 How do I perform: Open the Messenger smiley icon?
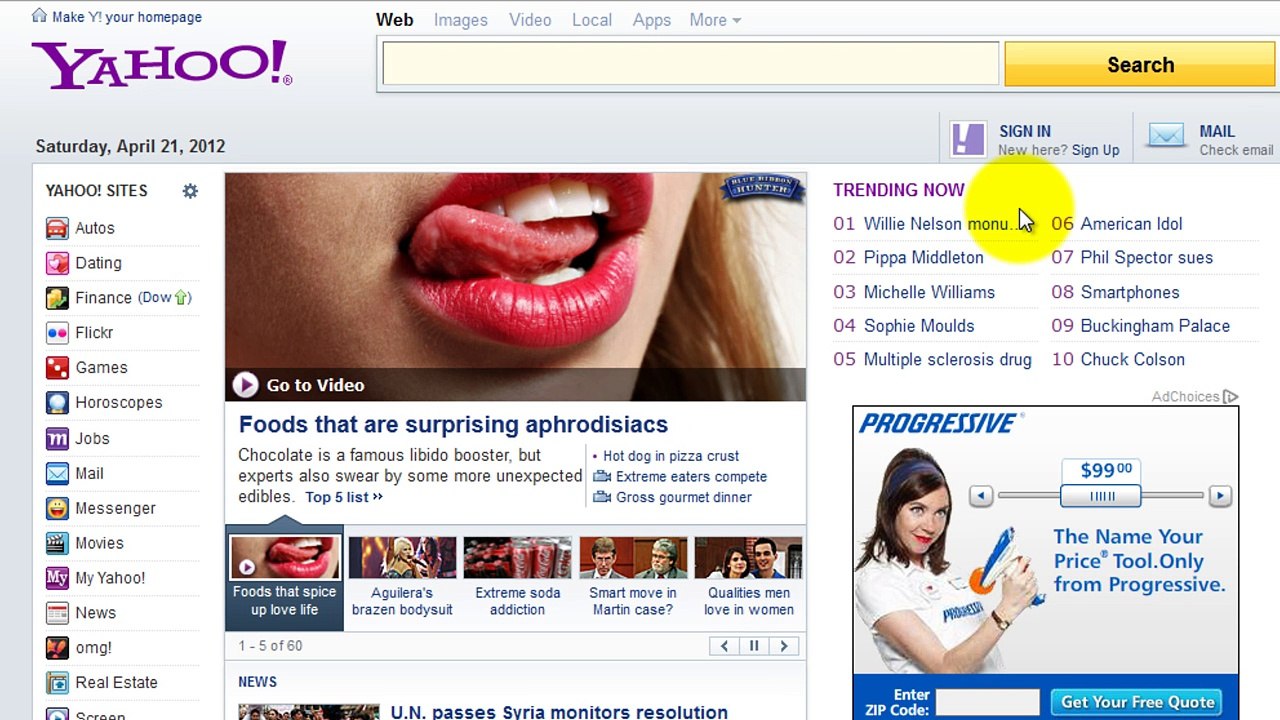tap(57, 508)
